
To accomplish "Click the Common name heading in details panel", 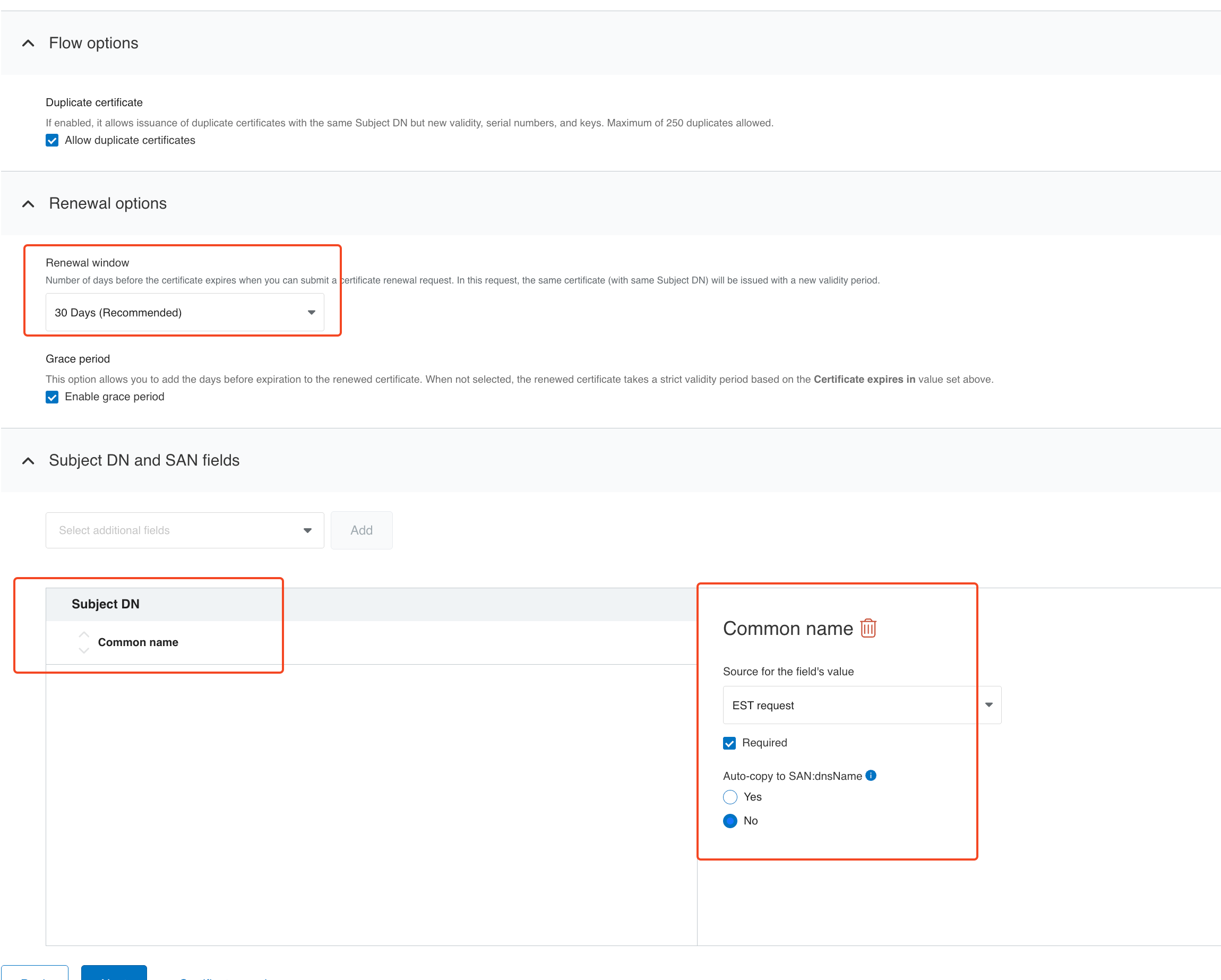I will pos(788,629).
